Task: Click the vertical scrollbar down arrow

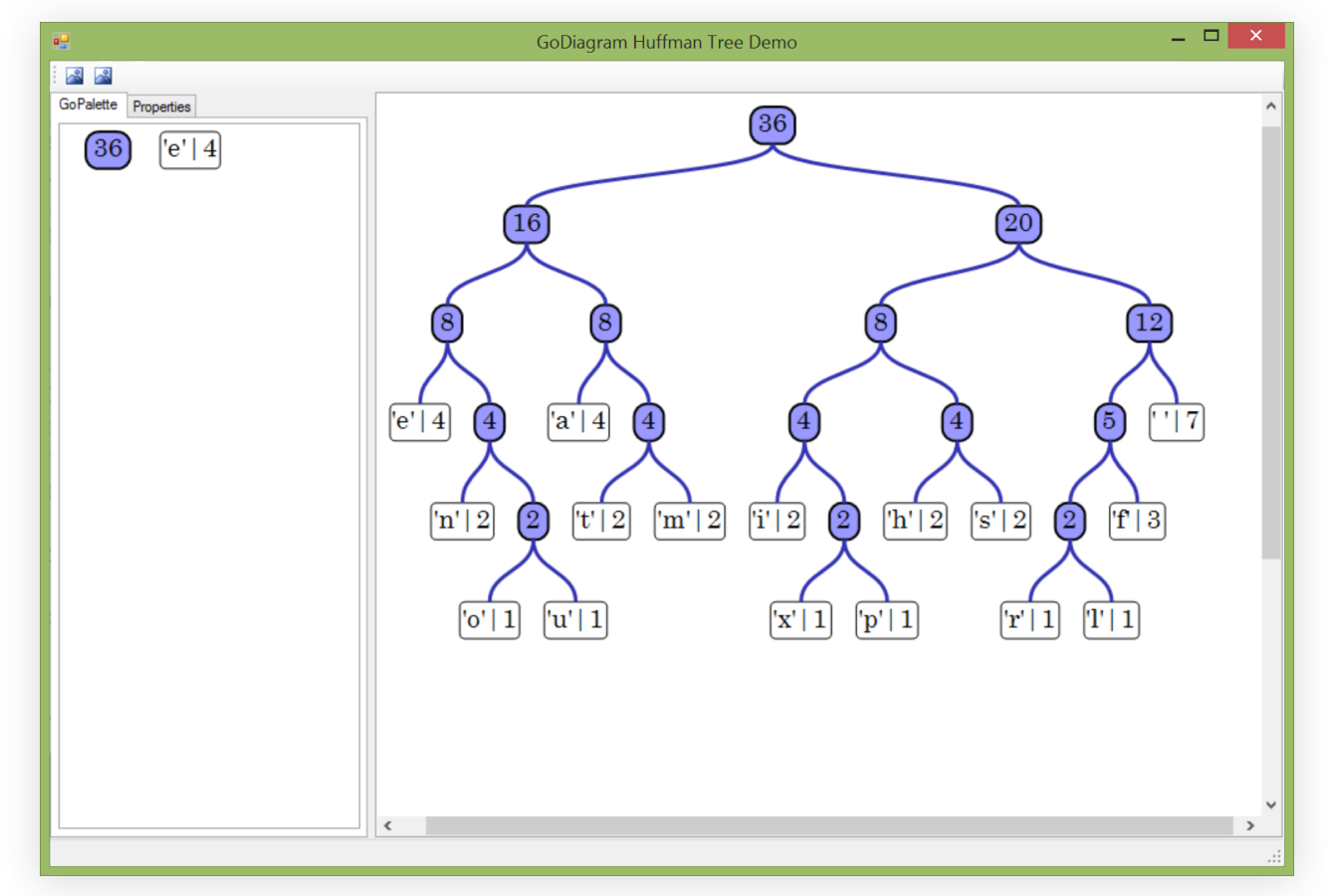Action: [1271, 804]
